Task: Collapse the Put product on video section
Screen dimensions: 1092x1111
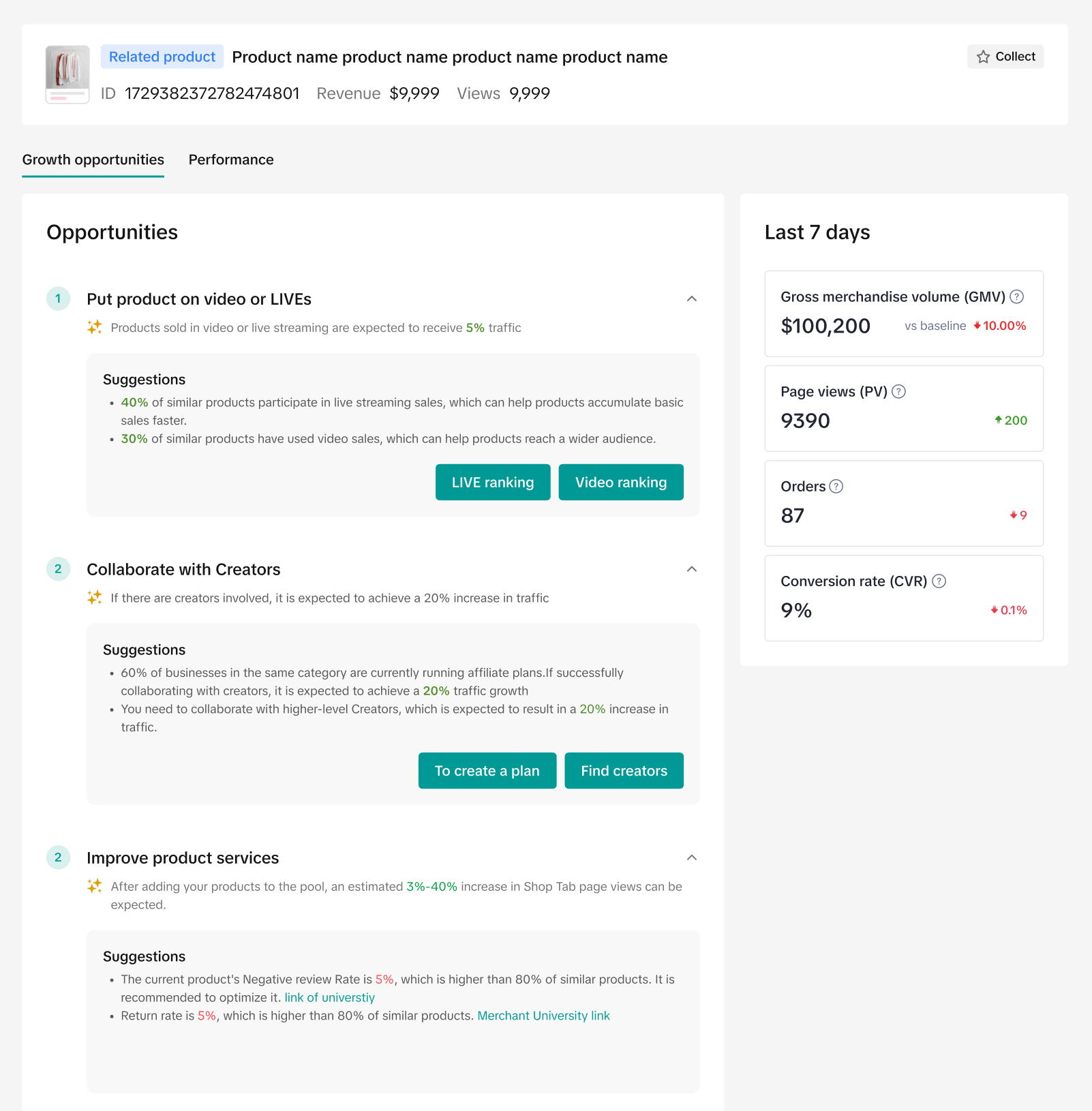Action: [x=691, y=299]
